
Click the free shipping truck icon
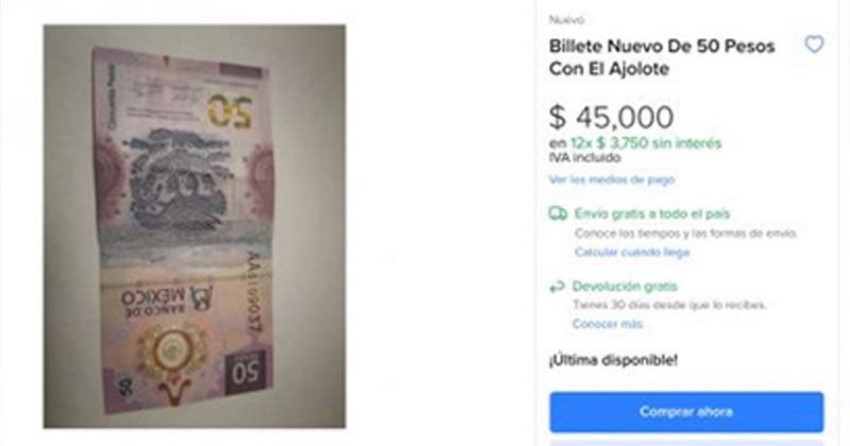(558, 214)
